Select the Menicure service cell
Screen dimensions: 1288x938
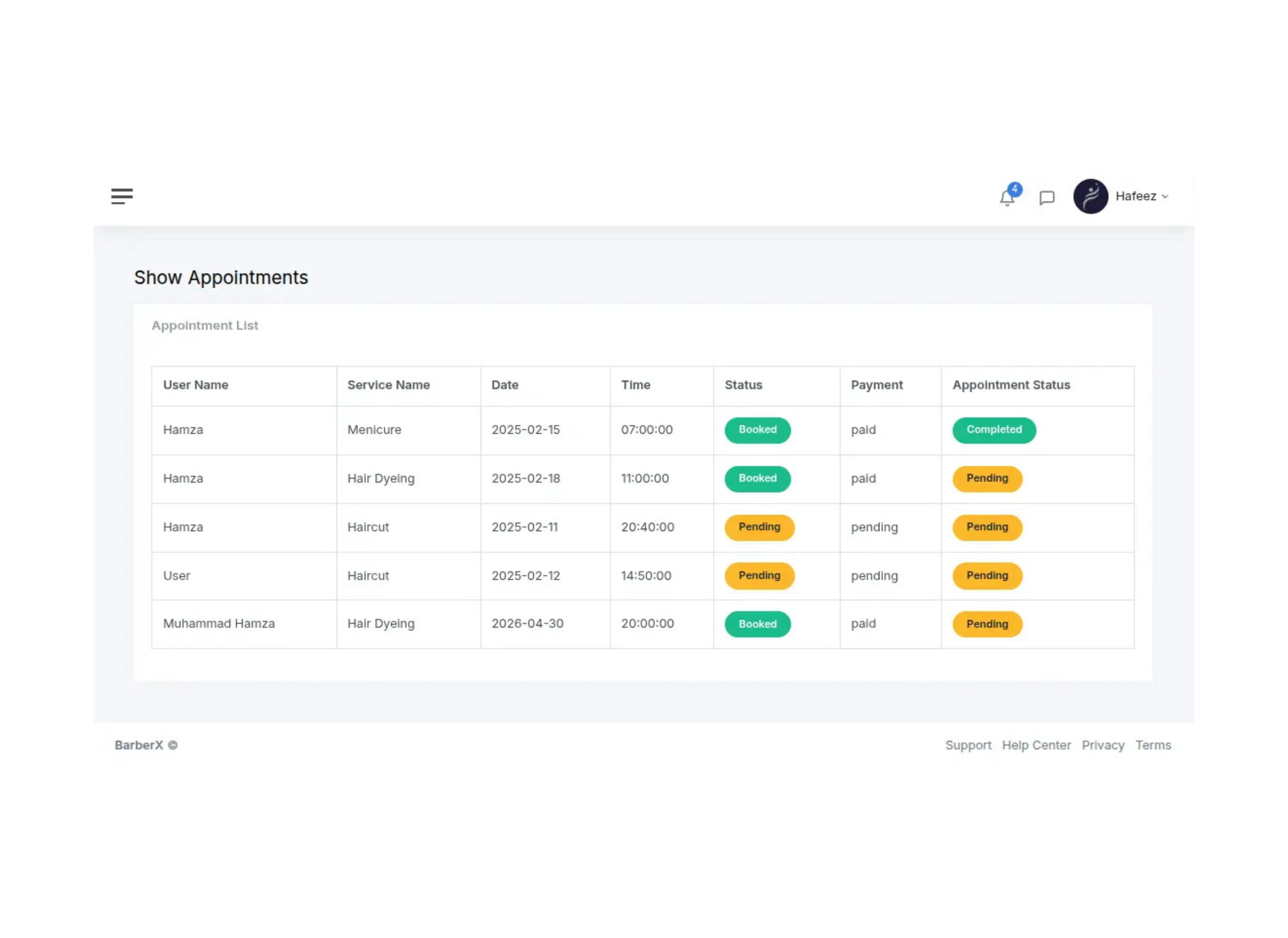tap(409, 430)
